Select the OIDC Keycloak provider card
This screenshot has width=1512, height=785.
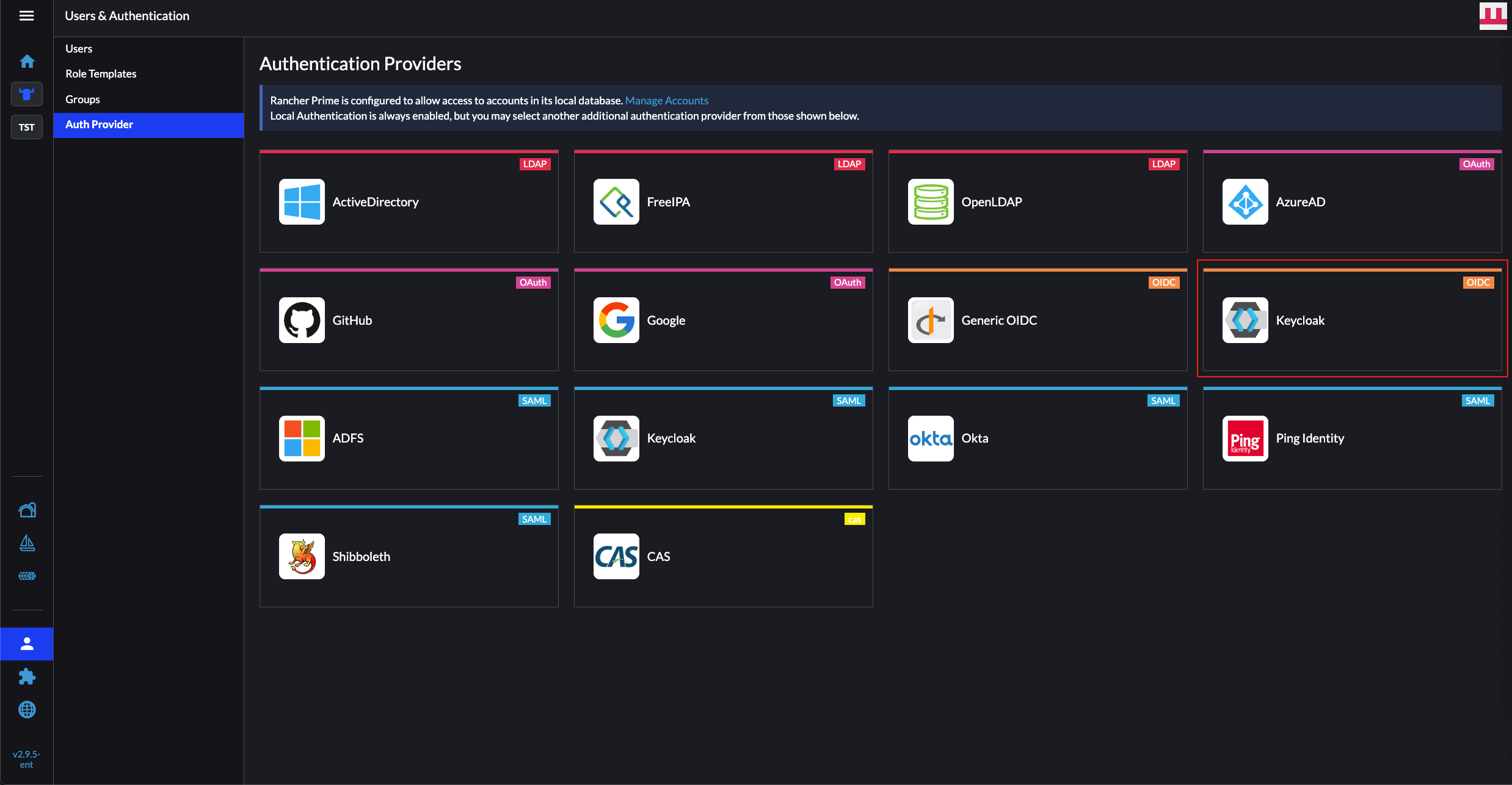pyautogui.click(x=1351, y=320)
